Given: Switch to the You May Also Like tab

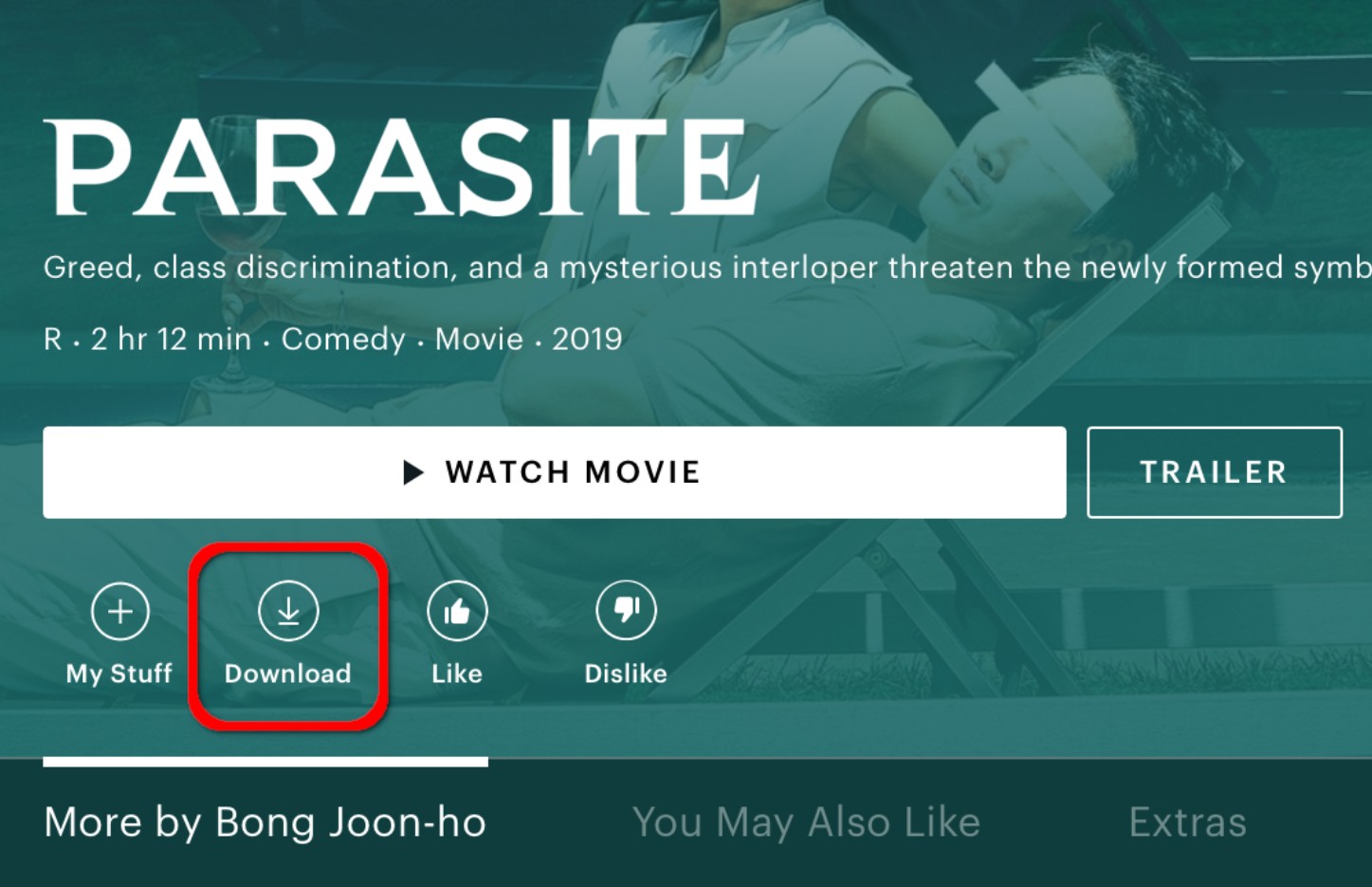Looking at the screenshot, I should coord(807,822).
